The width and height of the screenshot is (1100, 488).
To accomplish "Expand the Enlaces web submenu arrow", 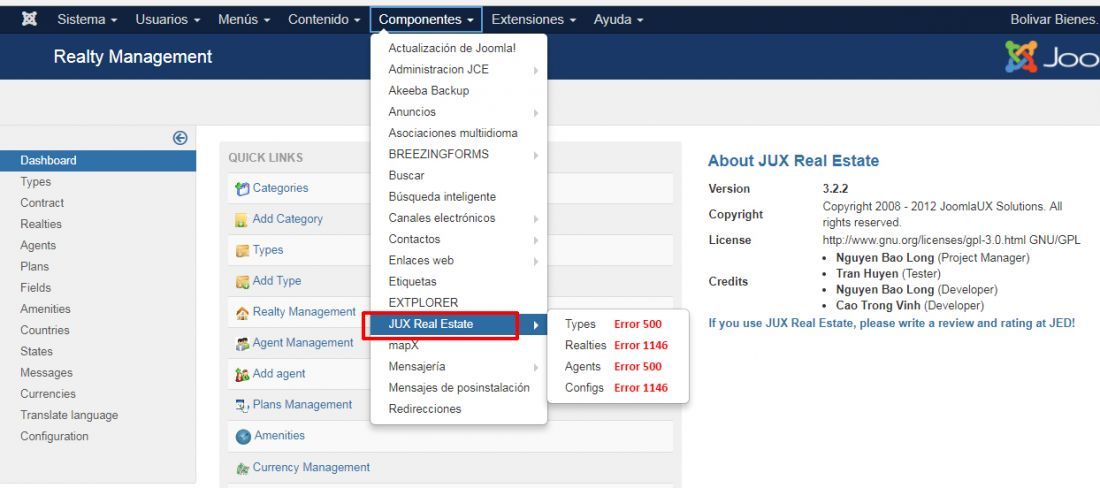I will [535, 261].
